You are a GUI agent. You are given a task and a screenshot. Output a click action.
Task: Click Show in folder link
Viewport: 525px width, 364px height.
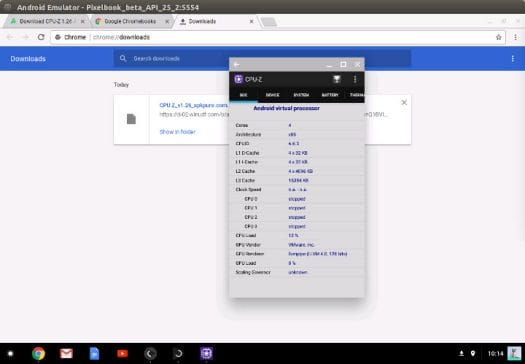[177, 132]
